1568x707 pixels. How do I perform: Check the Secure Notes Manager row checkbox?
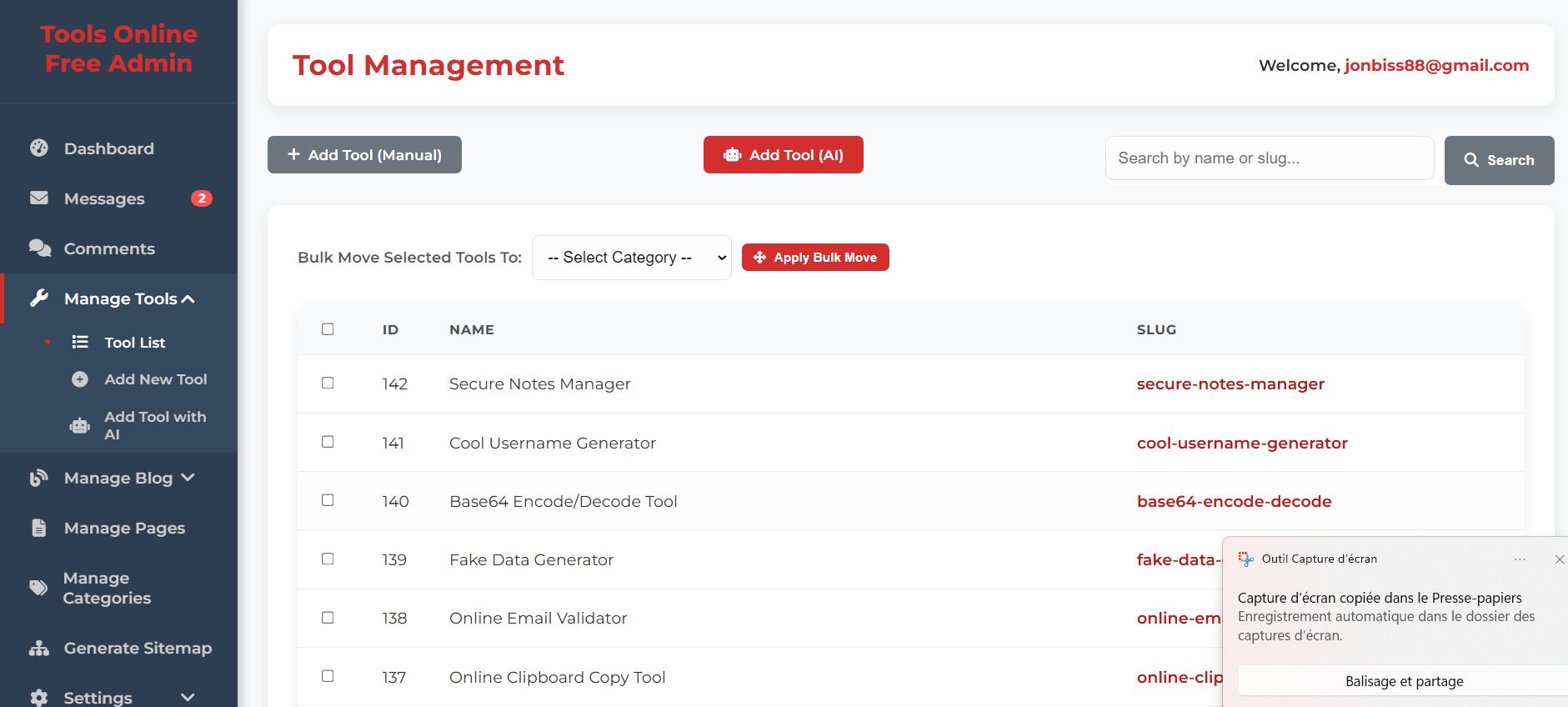(328, 383)
